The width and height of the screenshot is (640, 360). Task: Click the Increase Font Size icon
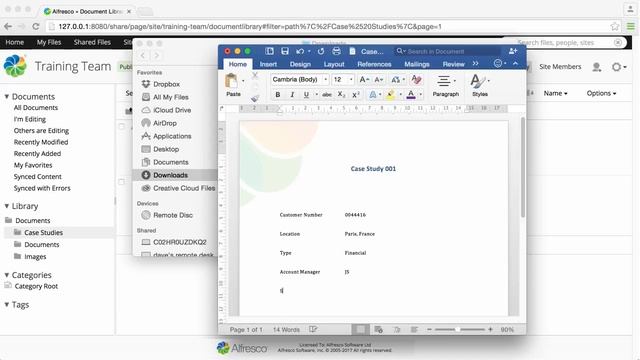click(x=364, y=80)
